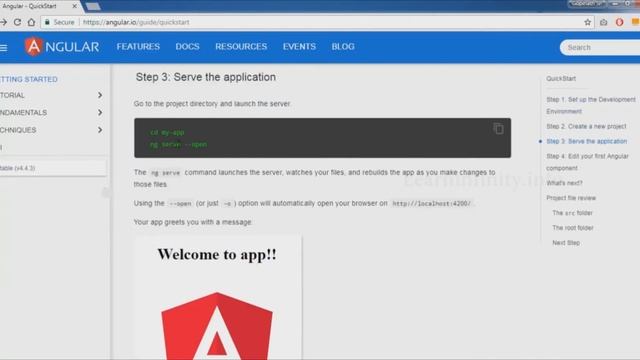Jump to The src folder section
This screenshot has width=640, height=360.
572,213
